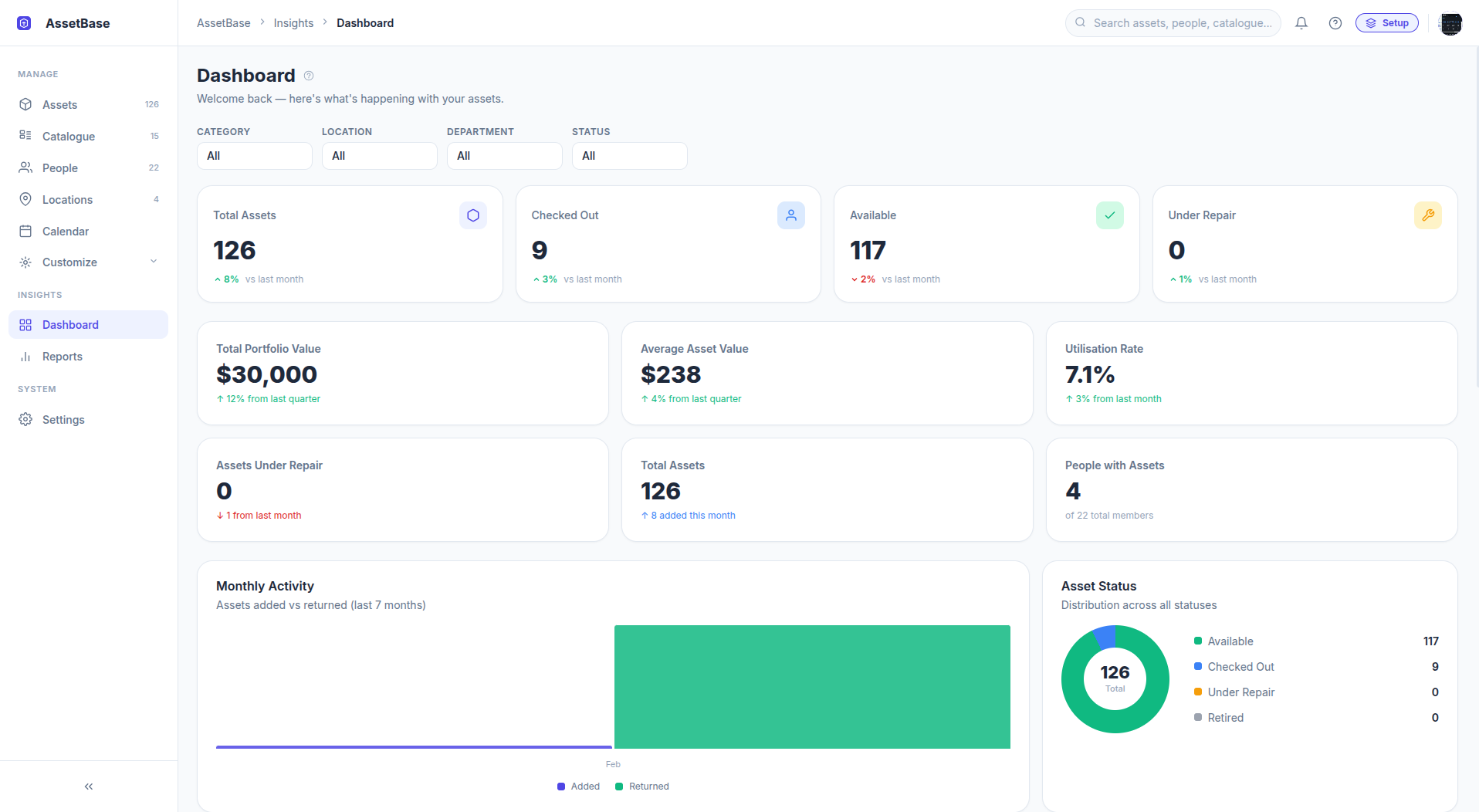Toggle the Returned series in chart legend

(x=641, y=786)
